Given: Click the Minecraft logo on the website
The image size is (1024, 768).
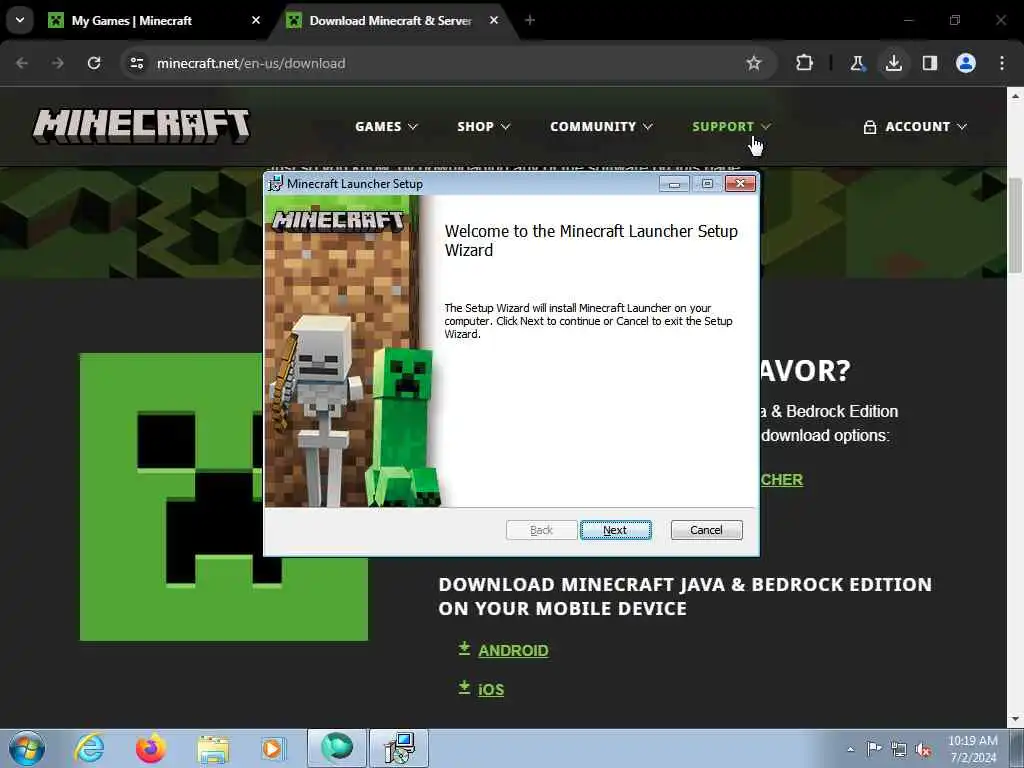Looking at the screenshot, I should 141,126.
